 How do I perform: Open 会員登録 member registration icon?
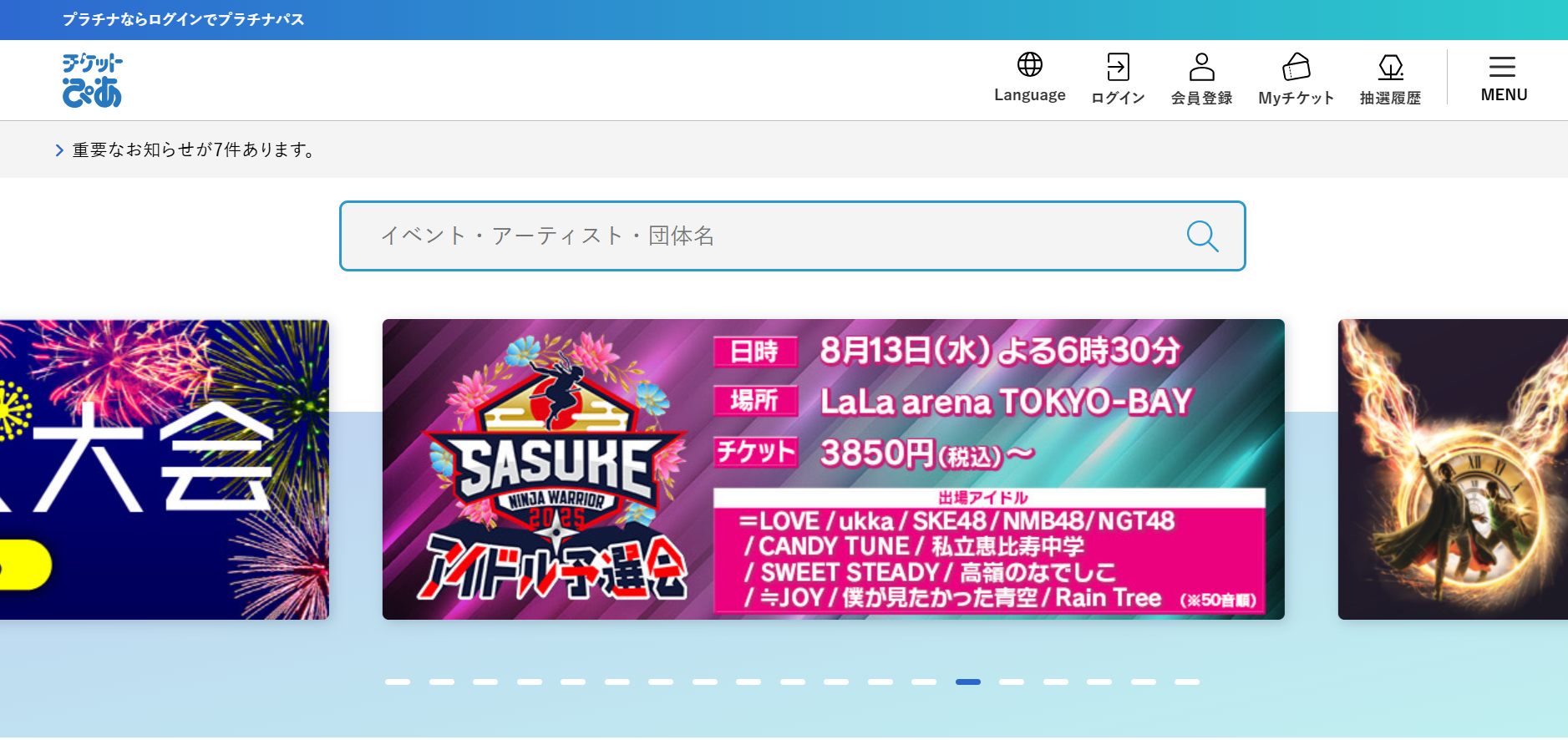tap(1201, 67)
